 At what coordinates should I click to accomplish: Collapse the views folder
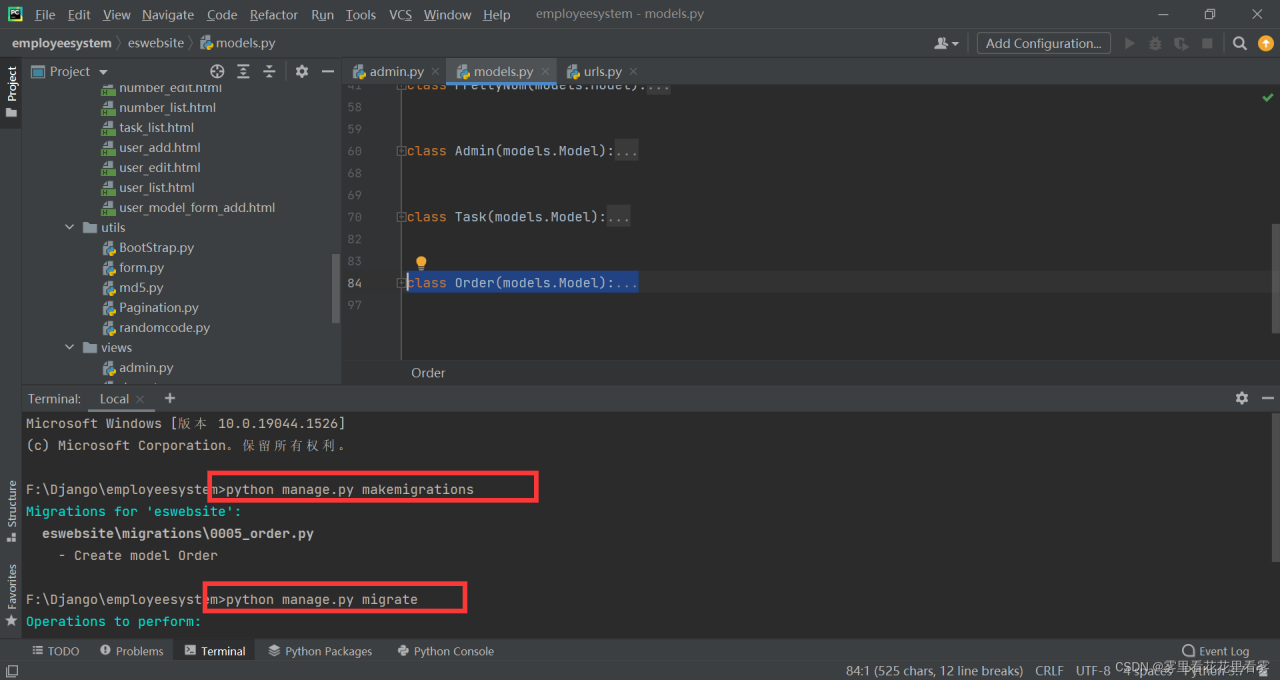coord(70,348)
